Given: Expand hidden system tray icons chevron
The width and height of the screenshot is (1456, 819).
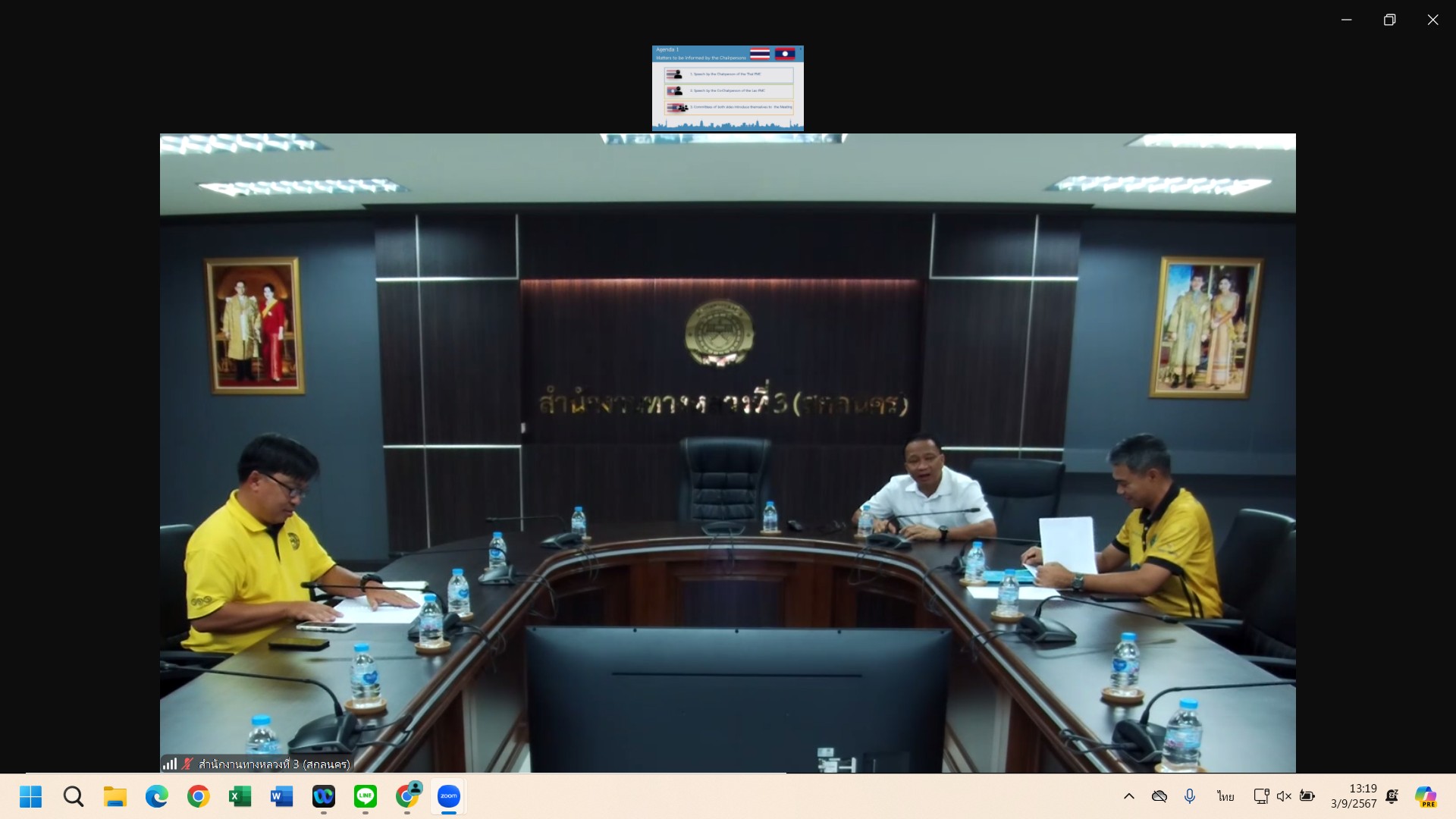Looking at the screenshot, I should click(1128, 796).
